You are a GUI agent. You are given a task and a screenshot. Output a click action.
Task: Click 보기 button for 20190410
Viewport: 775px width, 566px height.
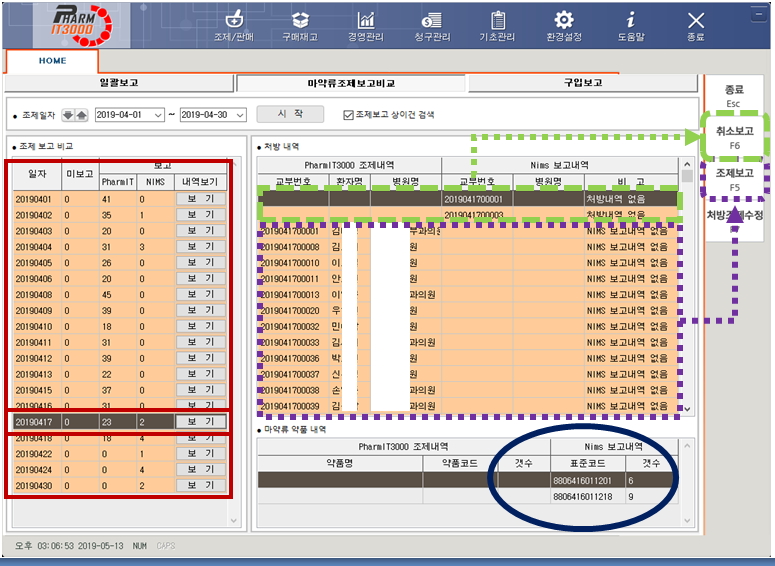201,326
